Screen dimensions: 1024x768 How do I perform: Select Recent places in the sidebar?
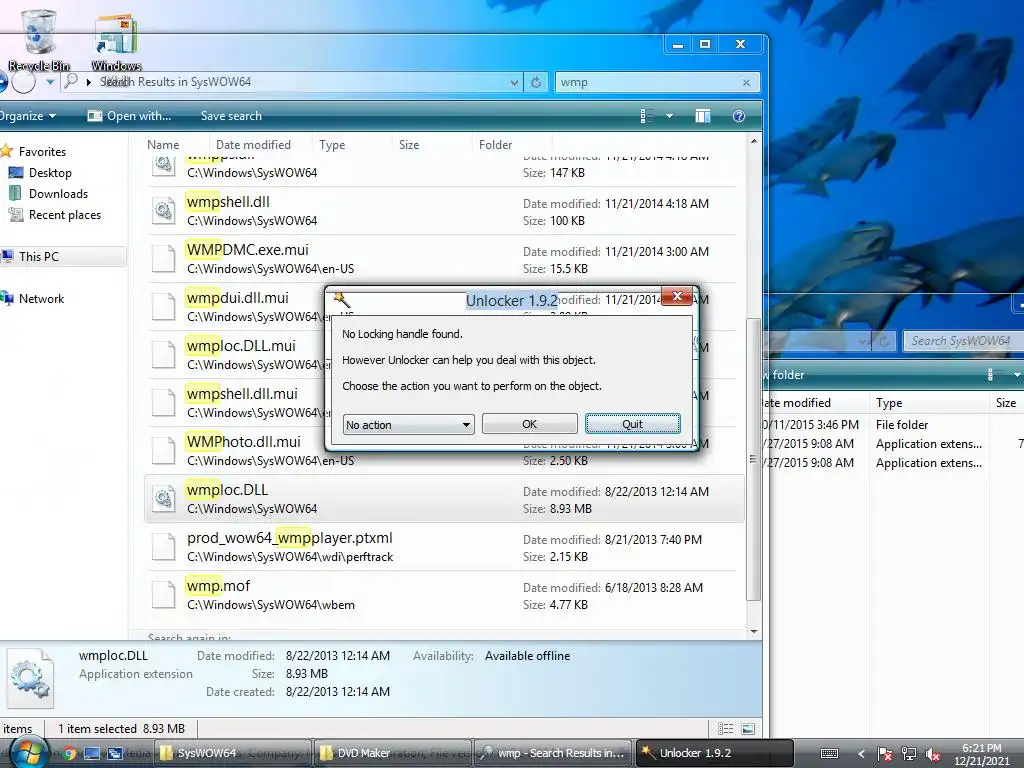(65, 215)
